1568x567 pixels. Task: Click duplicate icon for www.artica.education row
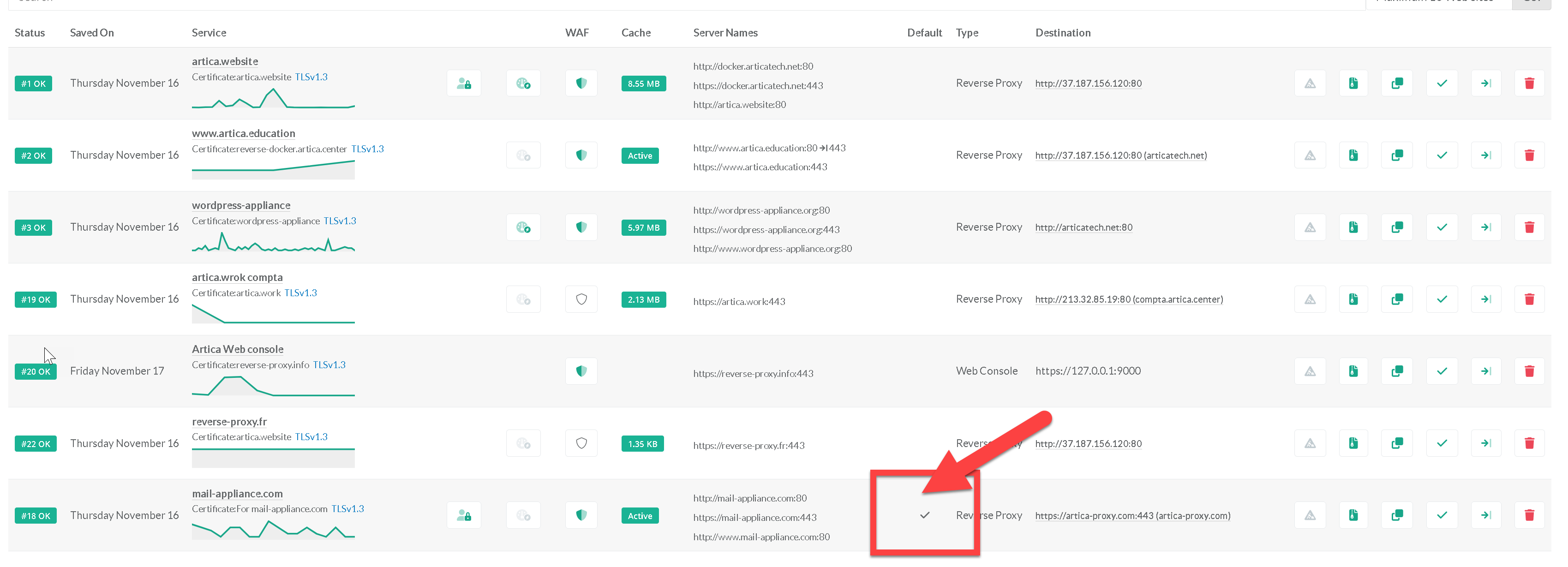click(1397, 155)
